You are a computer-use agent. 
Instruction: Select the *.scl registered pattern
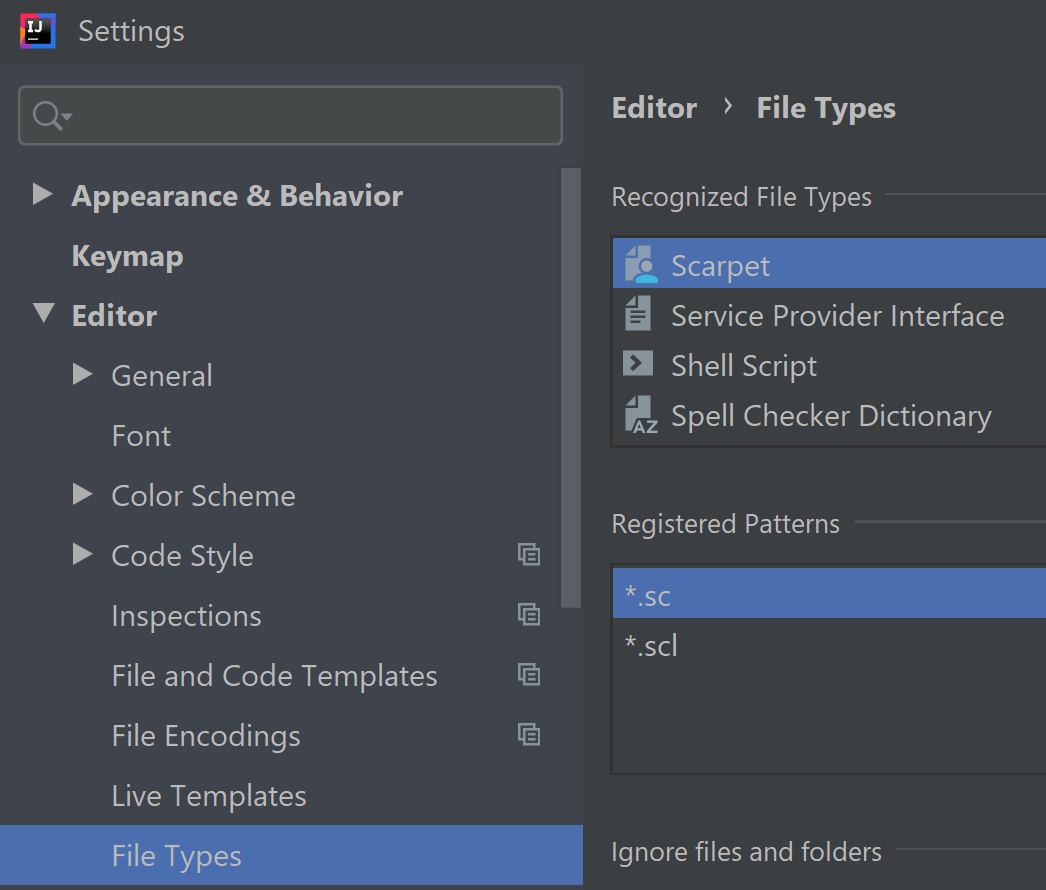[x=829, y=644]
